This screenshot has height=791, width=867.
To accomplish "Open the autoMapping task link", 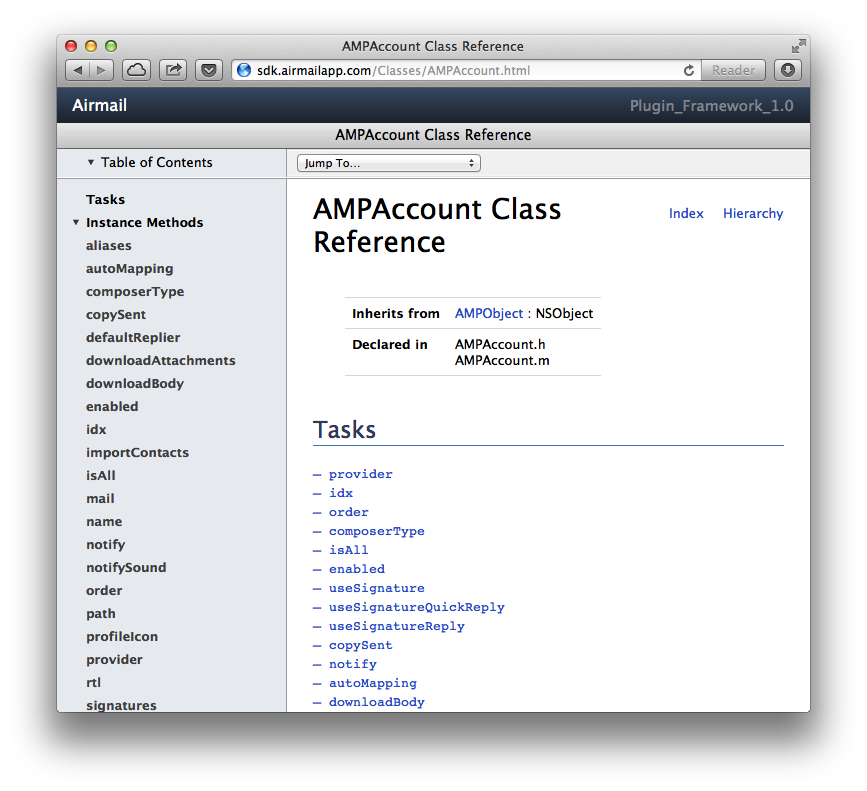I will click(373, 683).
